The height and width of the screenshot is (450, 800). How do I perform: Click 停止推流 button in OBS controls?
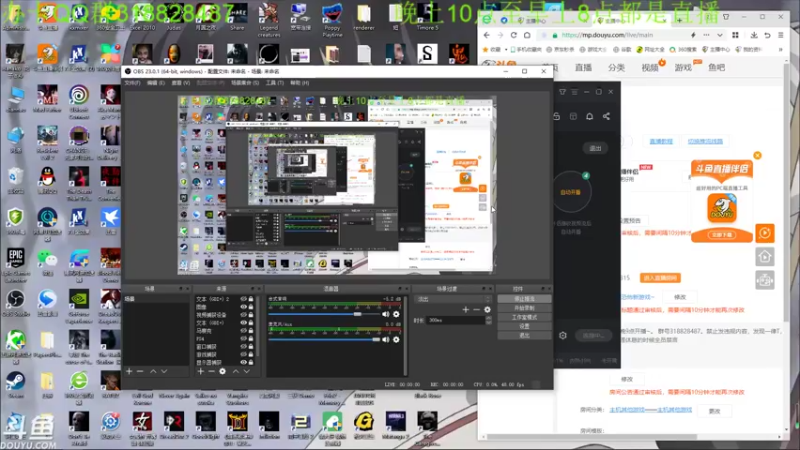click(x=524, y=299)
